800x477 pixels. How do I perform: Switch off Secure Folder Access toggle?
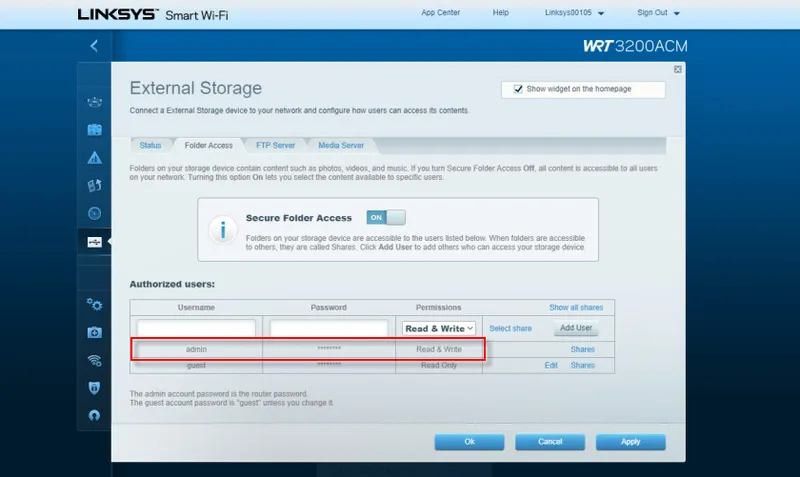(x=386, y=217)
